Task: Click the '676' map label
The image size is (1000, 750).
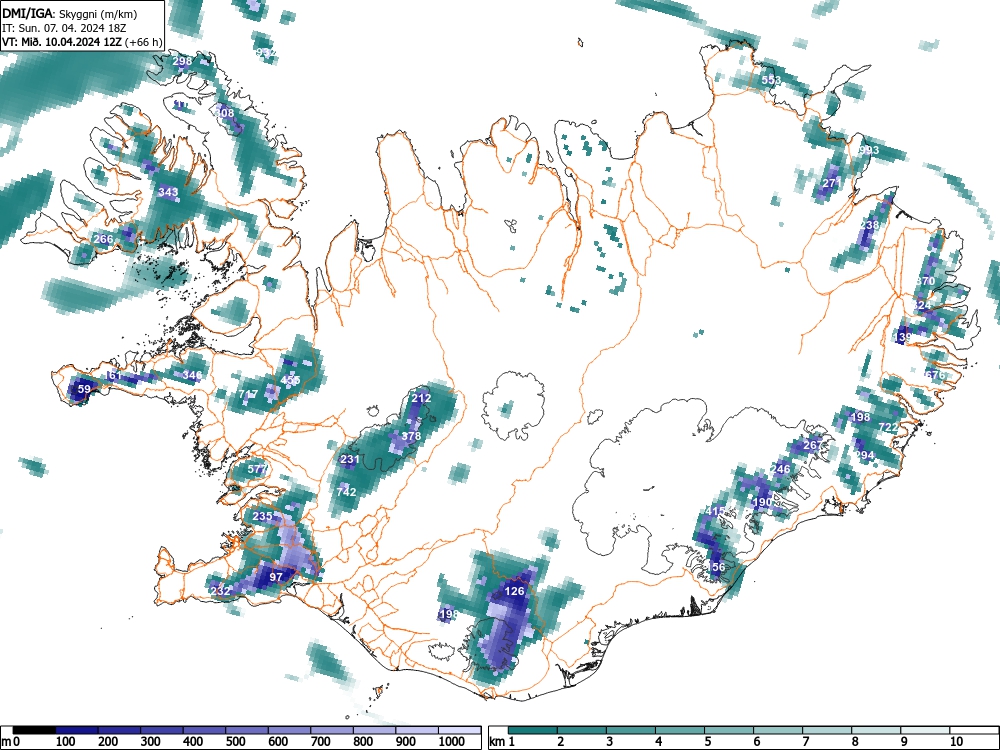Action: 934,375
